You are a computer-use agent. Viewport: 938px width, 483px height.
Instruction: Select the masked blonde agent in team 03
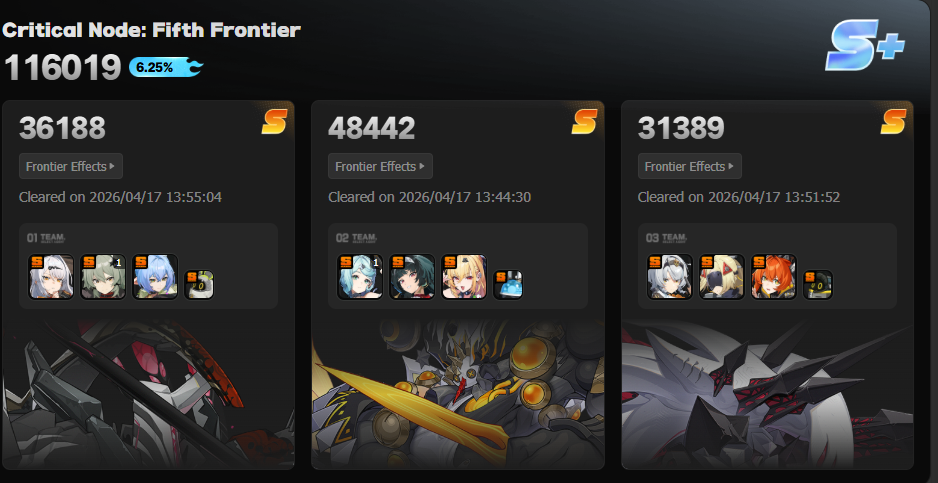[x=722, y=277]
